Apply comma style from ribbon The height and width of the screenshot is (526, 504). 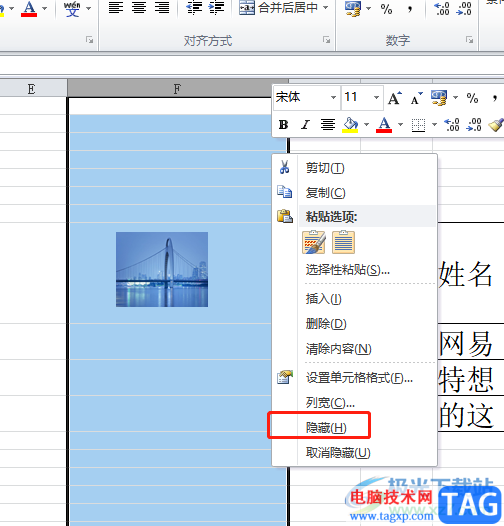[410, 9]
